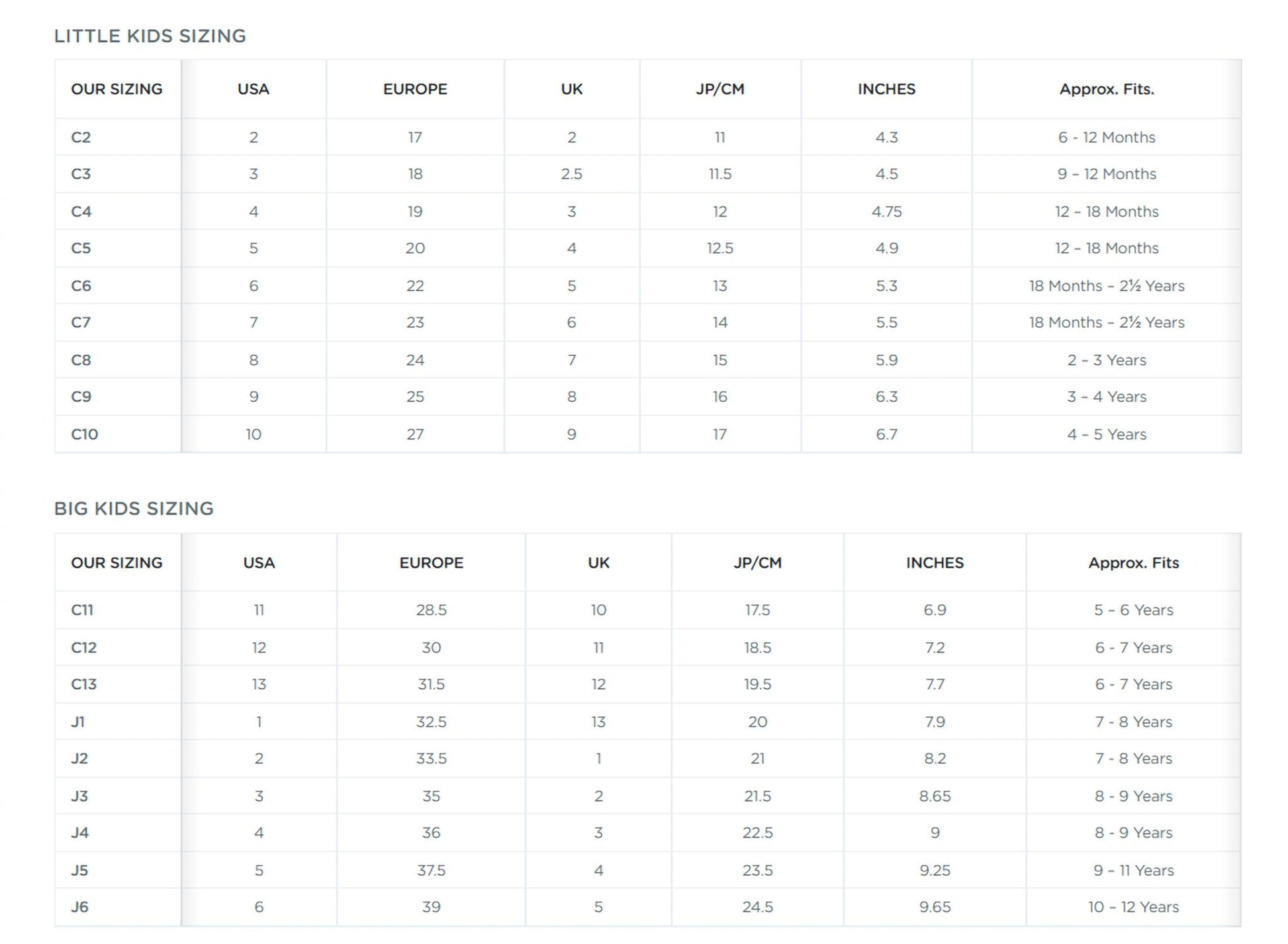
Task: Click the J5 size row label
Action: pyautogui.click(x=79, y=870)
